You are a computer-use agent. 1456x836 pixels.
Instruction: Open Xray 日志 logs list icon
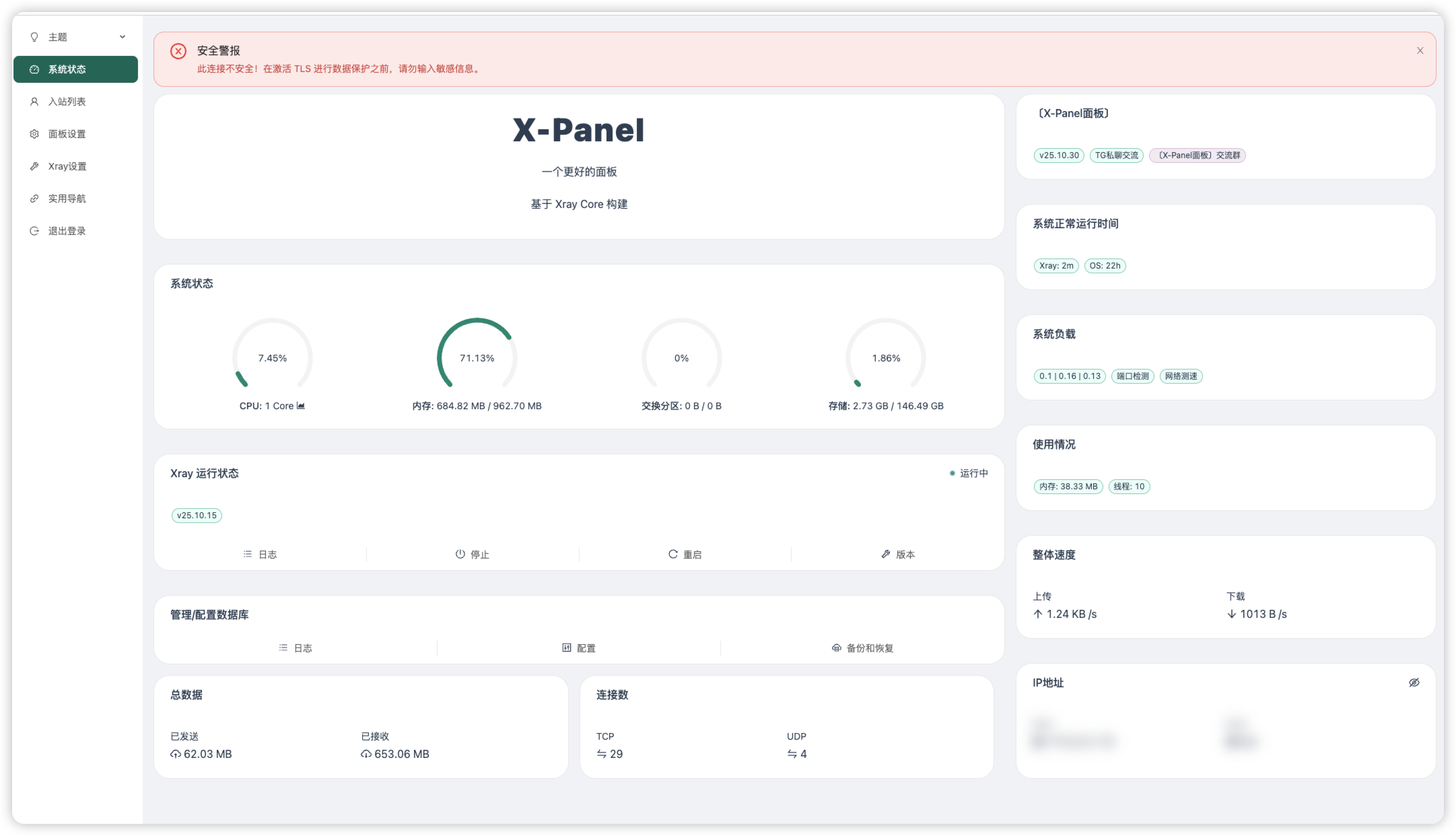point(248,555)
